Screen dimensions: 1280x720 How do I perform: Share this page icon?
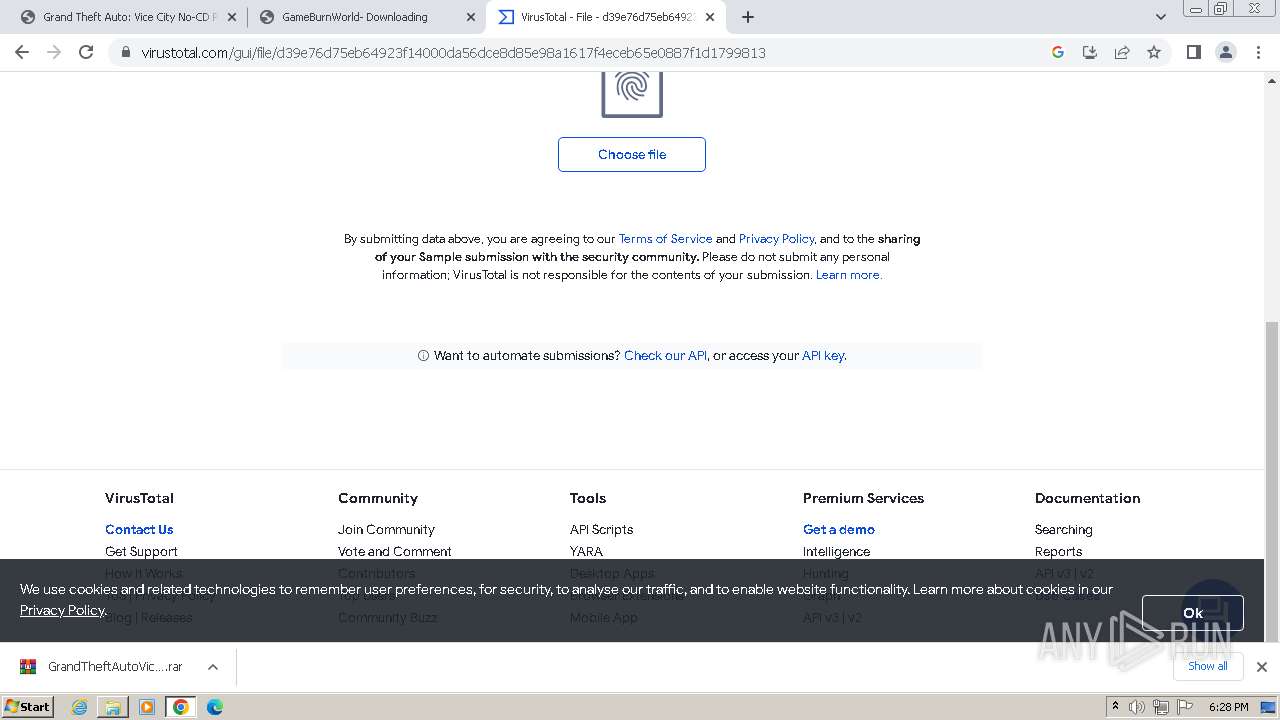click(x=1122, y=52)
